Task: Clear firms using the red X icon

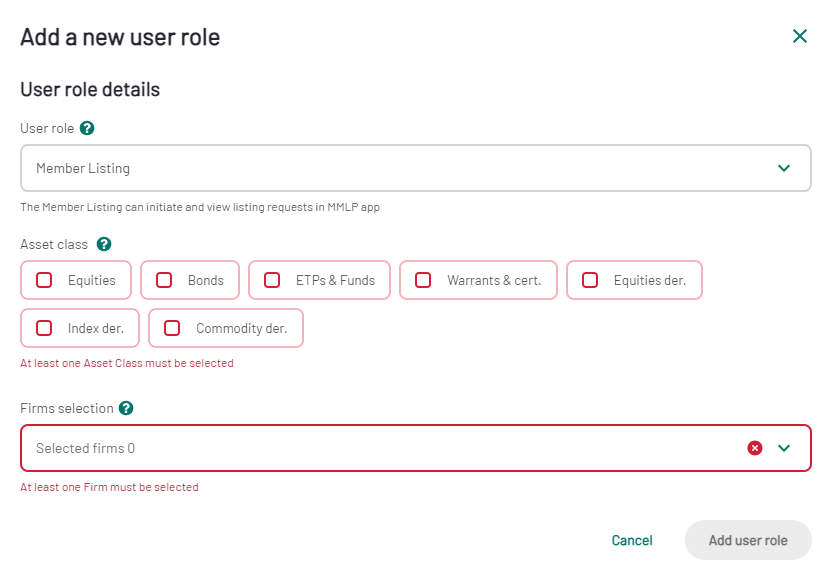Action: point(755,448)
